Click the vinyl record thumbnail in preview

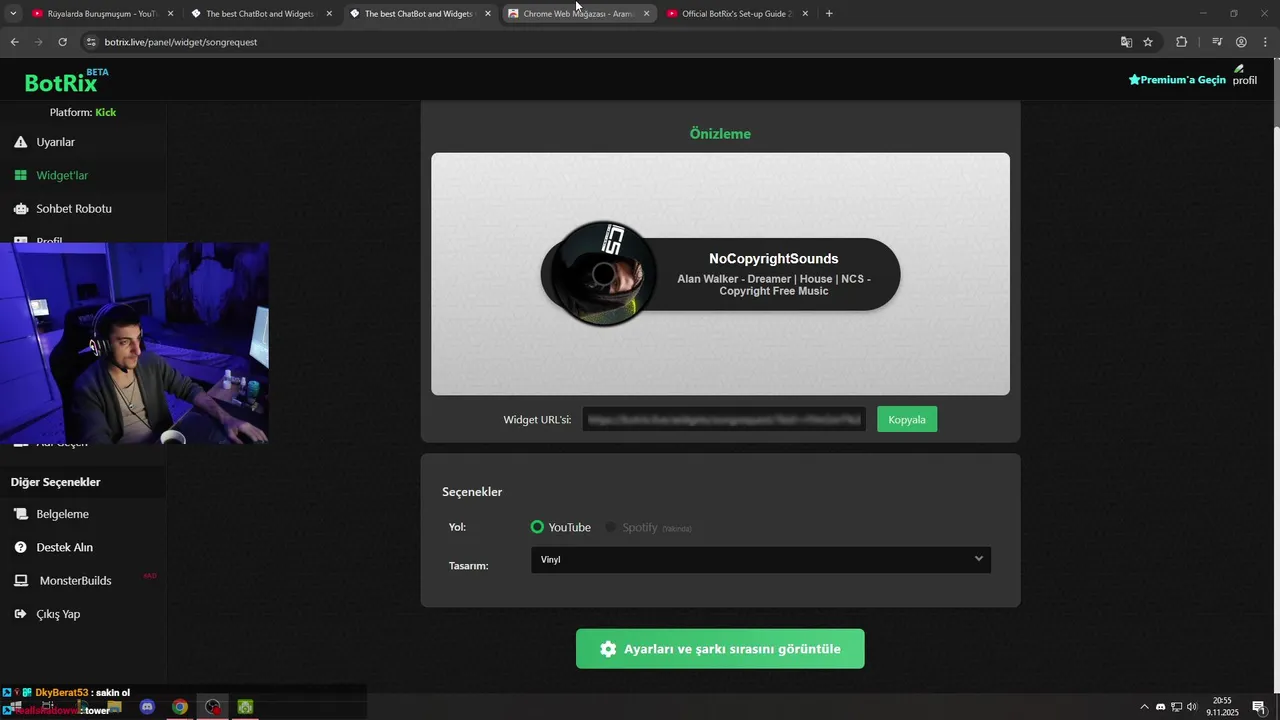pos(603,274)
